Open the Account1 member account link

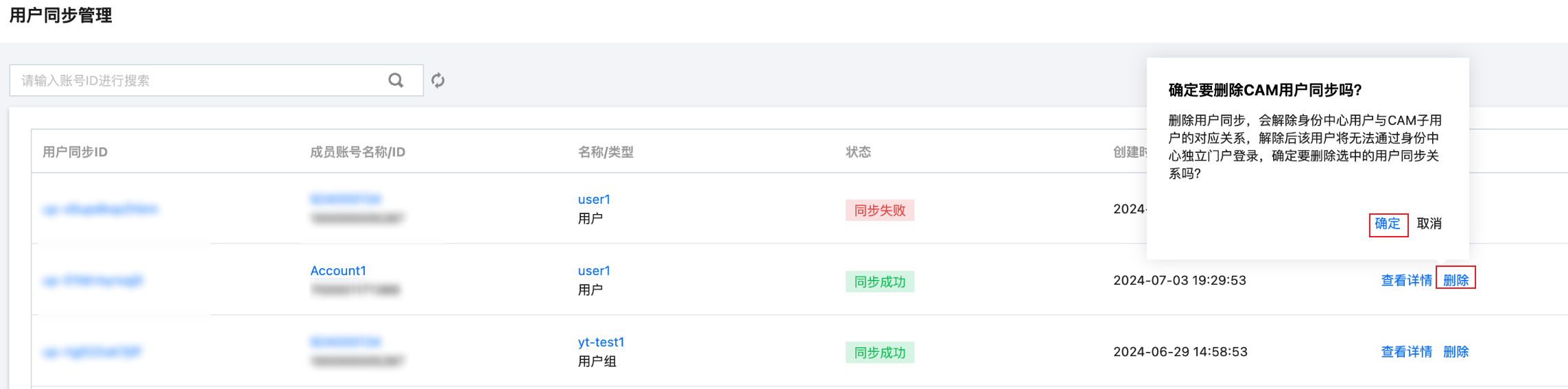pos(338,271)
